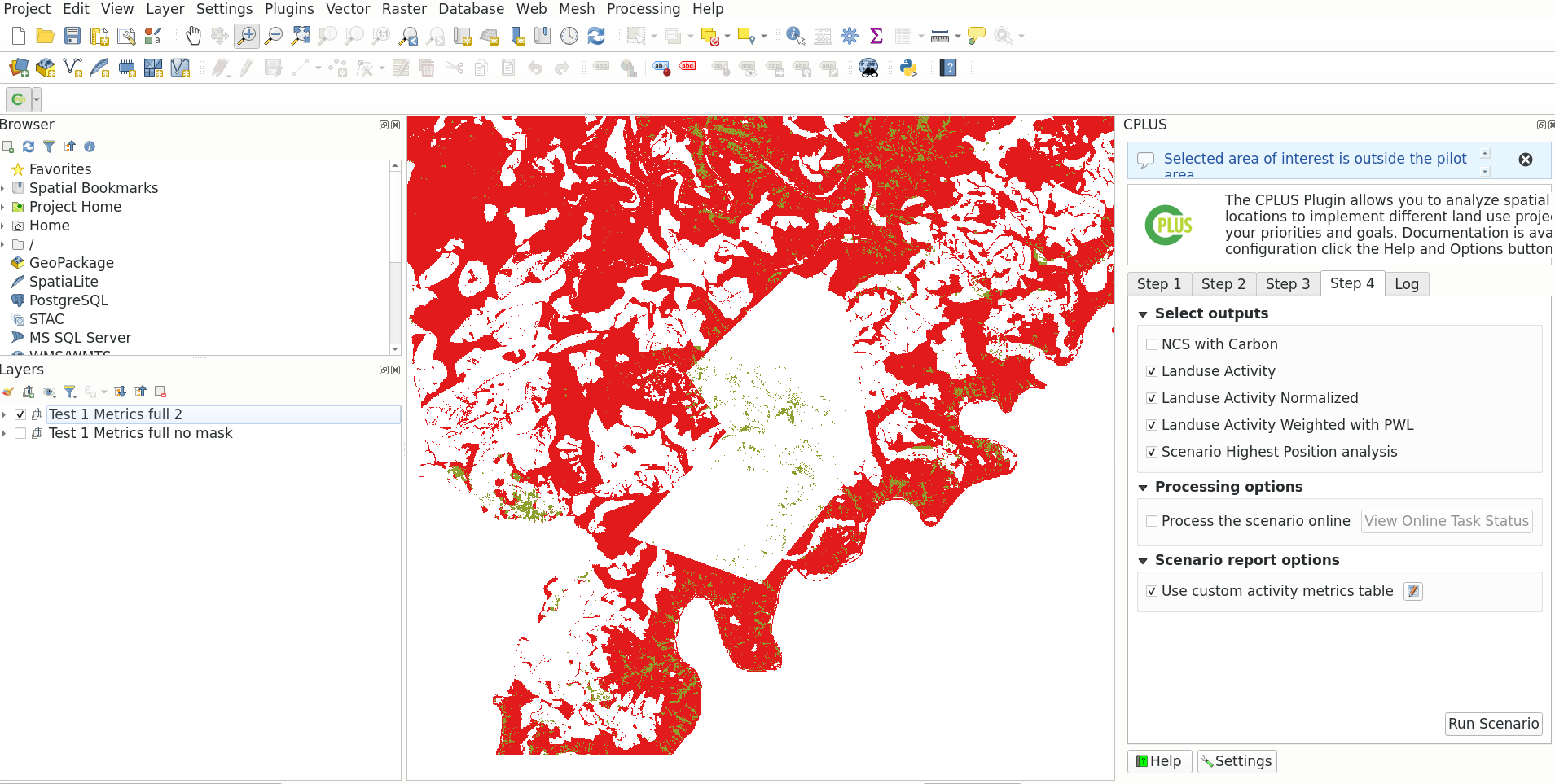The image size is (1555, 784).
Task: Select the Pan Map hand tool
Action: tap(193, 36)
